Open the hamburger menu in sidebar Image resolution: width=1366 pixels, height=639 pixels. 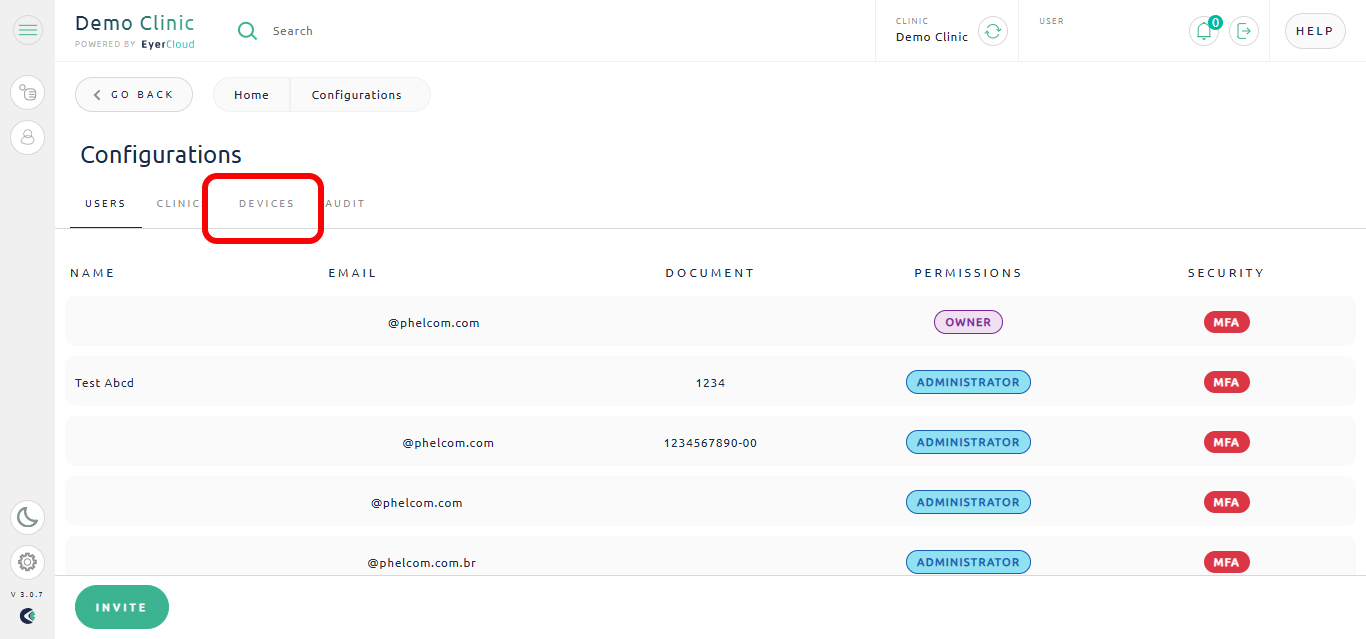click(28, 30)
